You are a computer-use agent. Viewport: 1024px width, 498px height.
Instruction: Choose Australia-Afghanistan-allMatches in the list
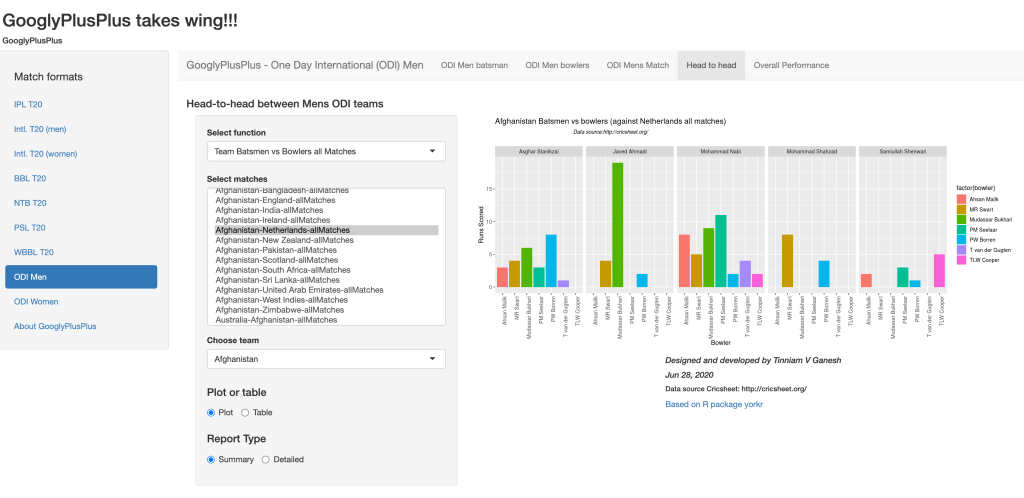tap(275, 320)
